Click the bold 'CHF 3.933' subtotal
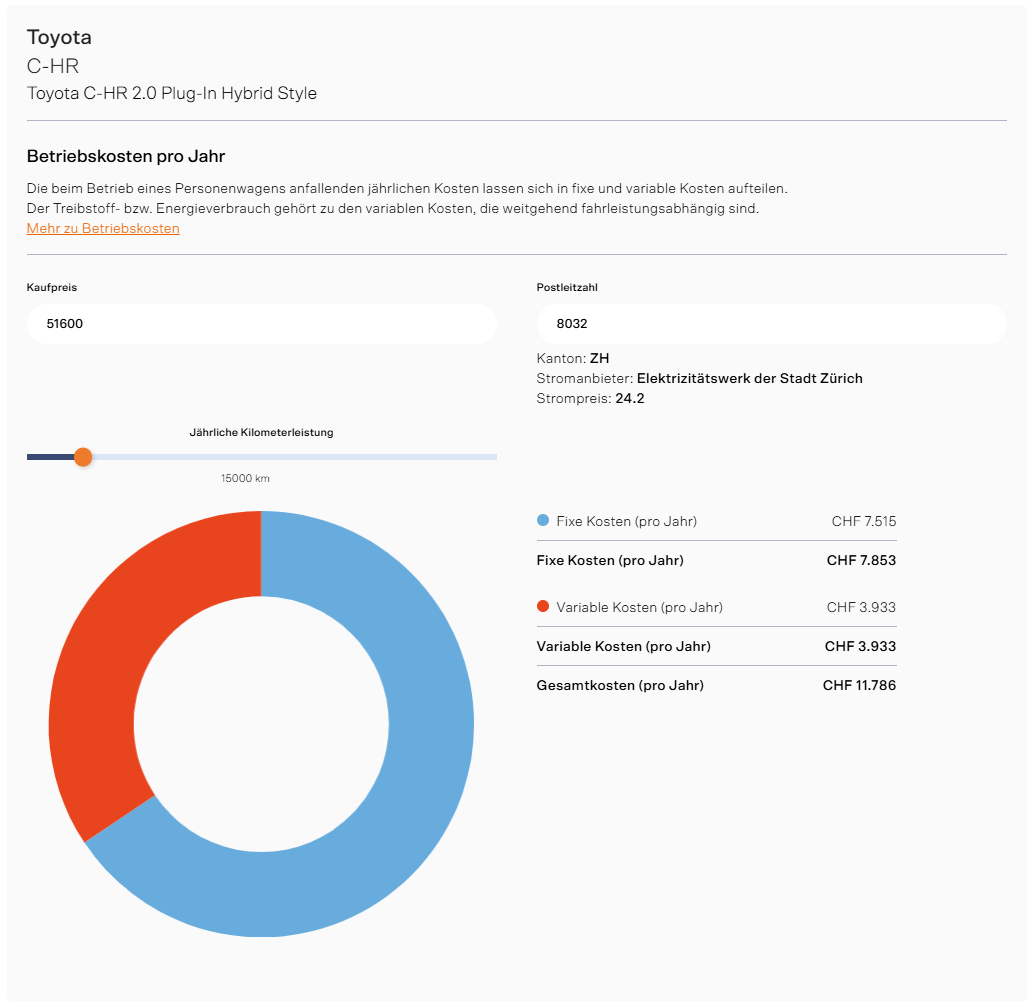Image resolution: width=1034 pixels, height=1007 pixels. tap(861, 647)
